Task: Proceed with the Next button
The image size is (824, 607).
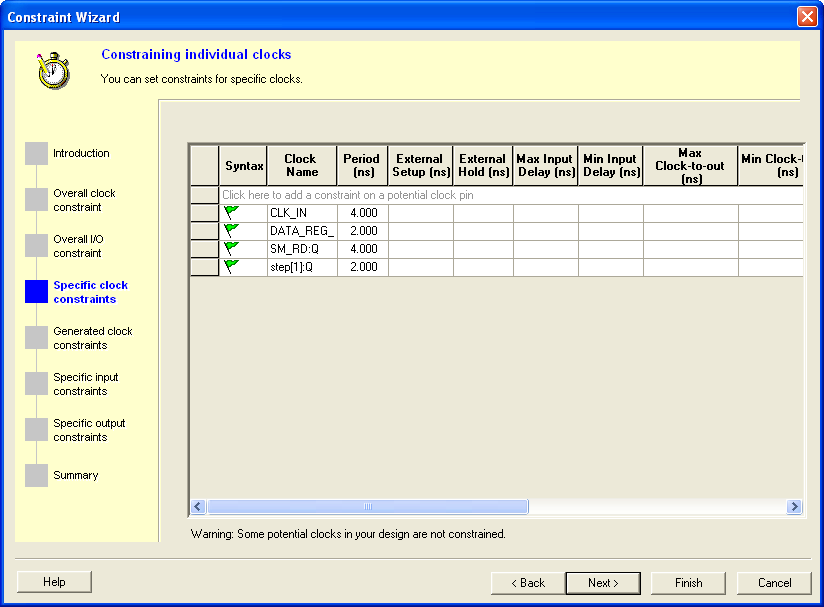Action: tap(603, 583)
